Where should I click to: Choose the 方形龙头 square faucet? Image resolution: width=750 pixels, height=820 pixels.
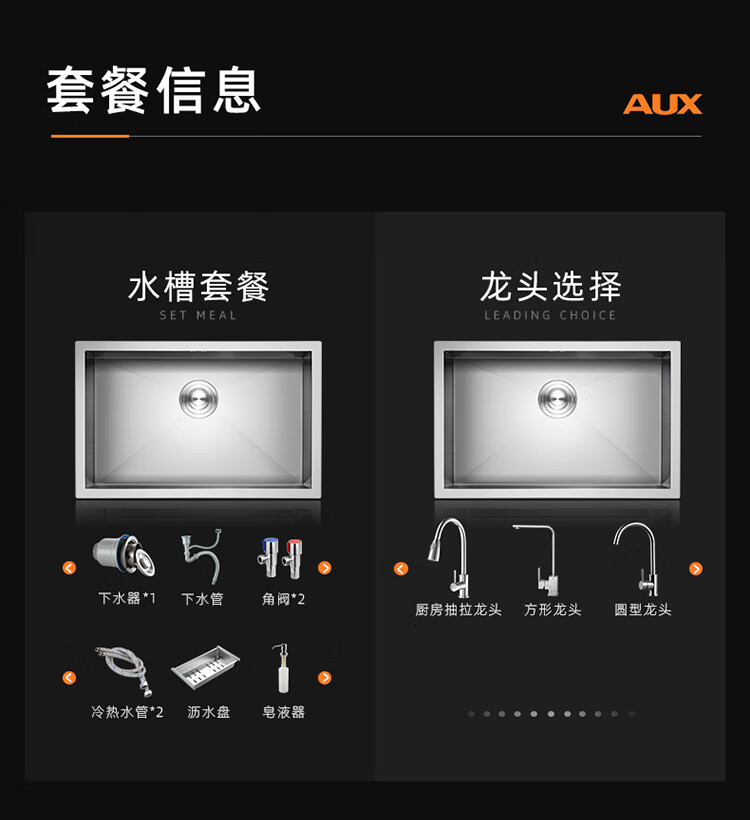point(537,560)
